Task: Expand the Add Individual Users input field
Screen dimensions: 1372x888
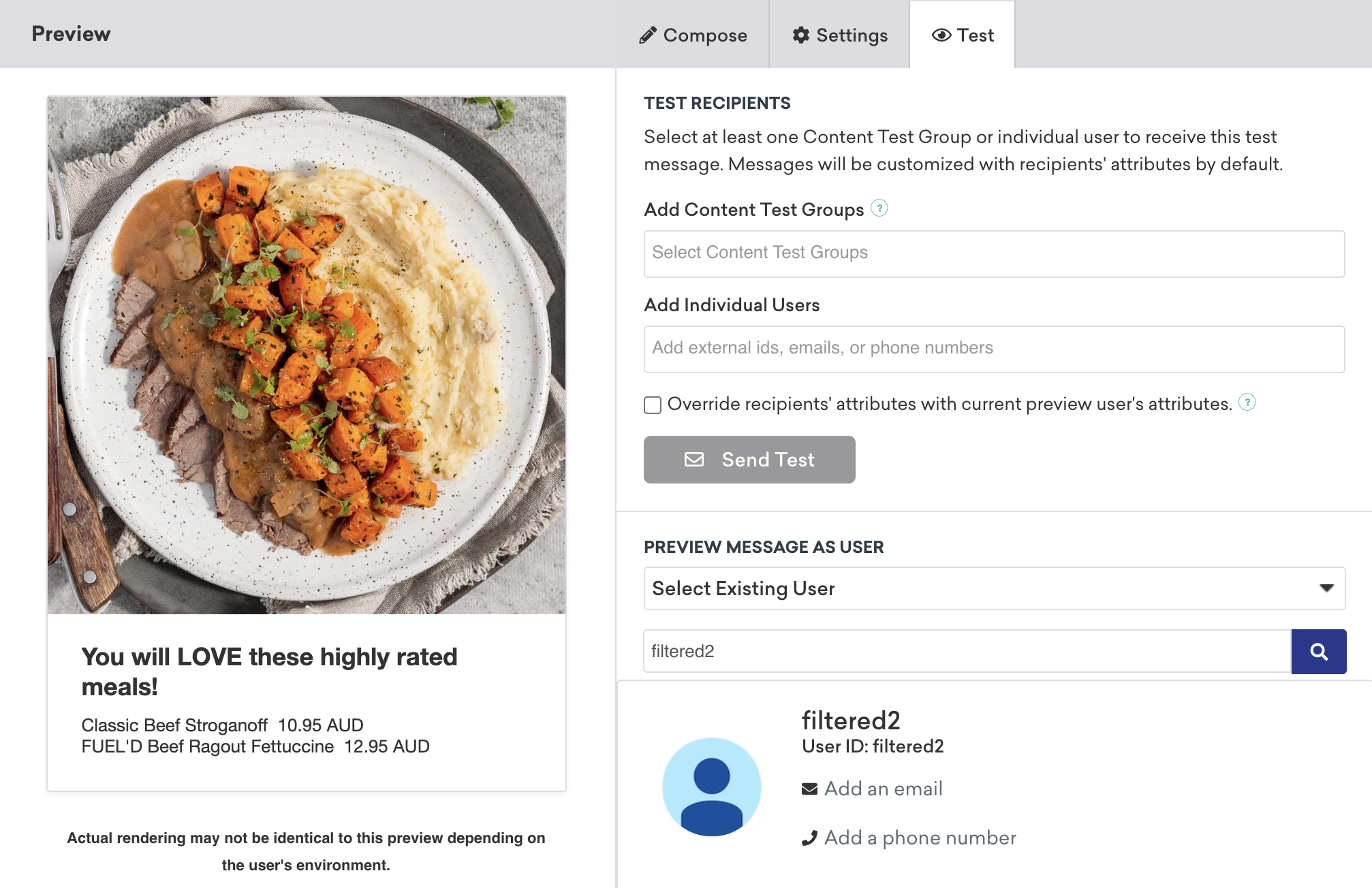Action: (x=994, y=348)
